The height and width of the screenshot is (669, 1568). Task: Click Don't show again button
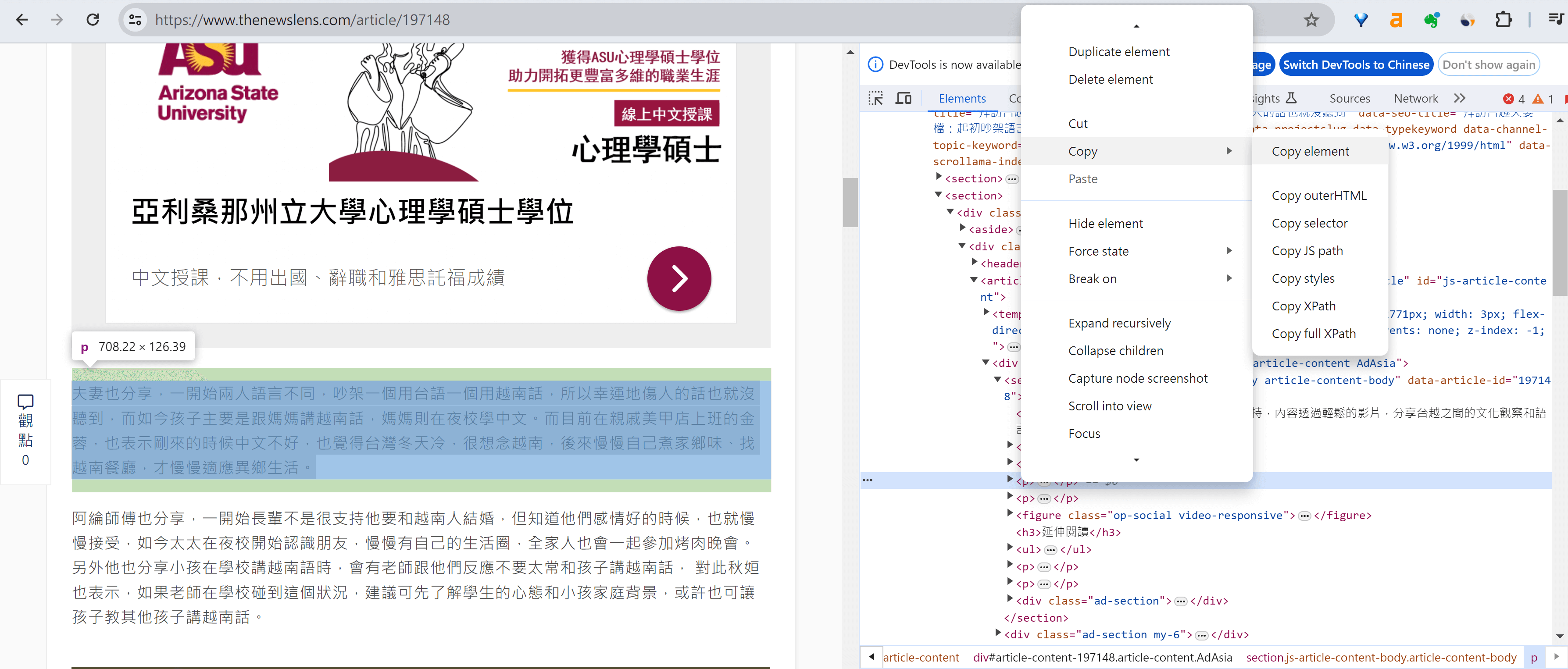pyautogui.click(x=1488, y=64)
